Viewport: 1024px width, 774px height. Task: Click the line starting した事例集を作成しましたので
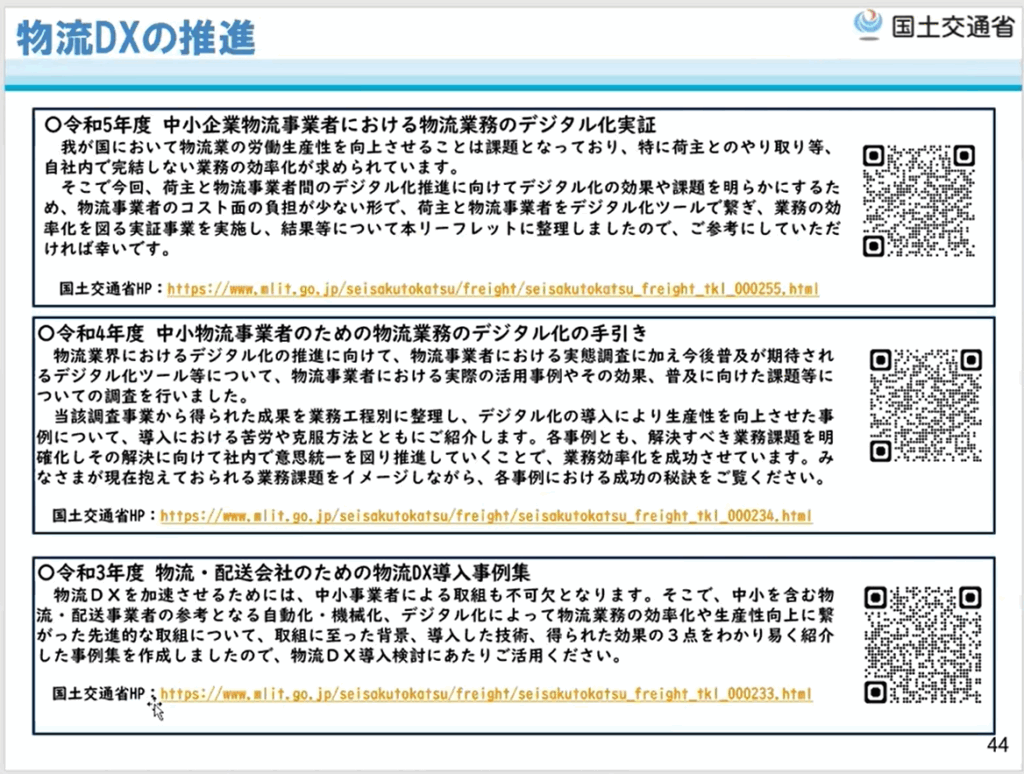coord(330,655)
